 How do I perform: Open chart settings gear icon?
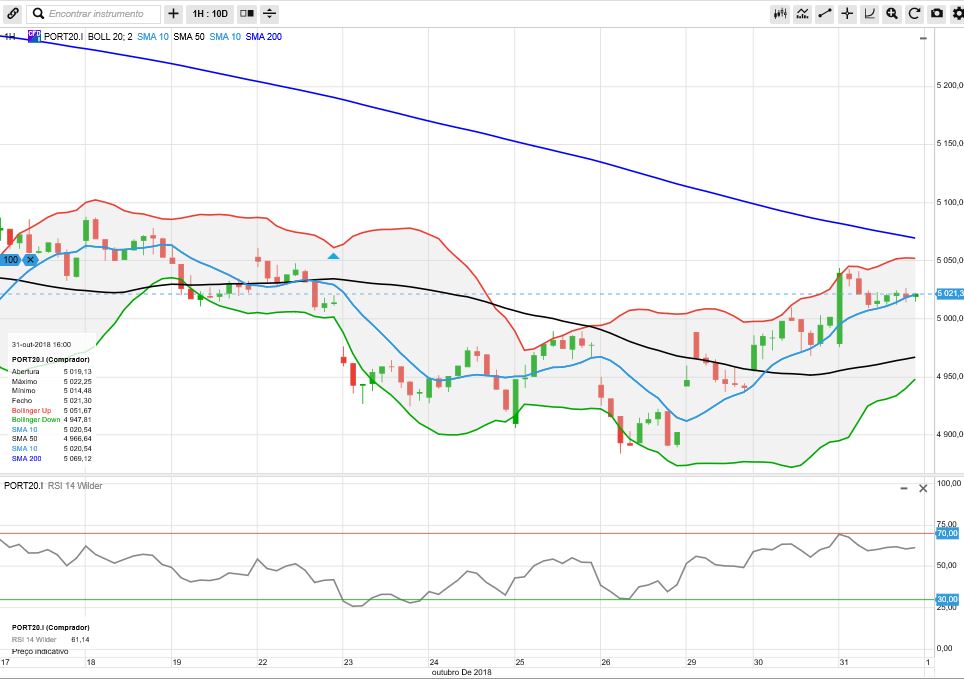[957, 14]
